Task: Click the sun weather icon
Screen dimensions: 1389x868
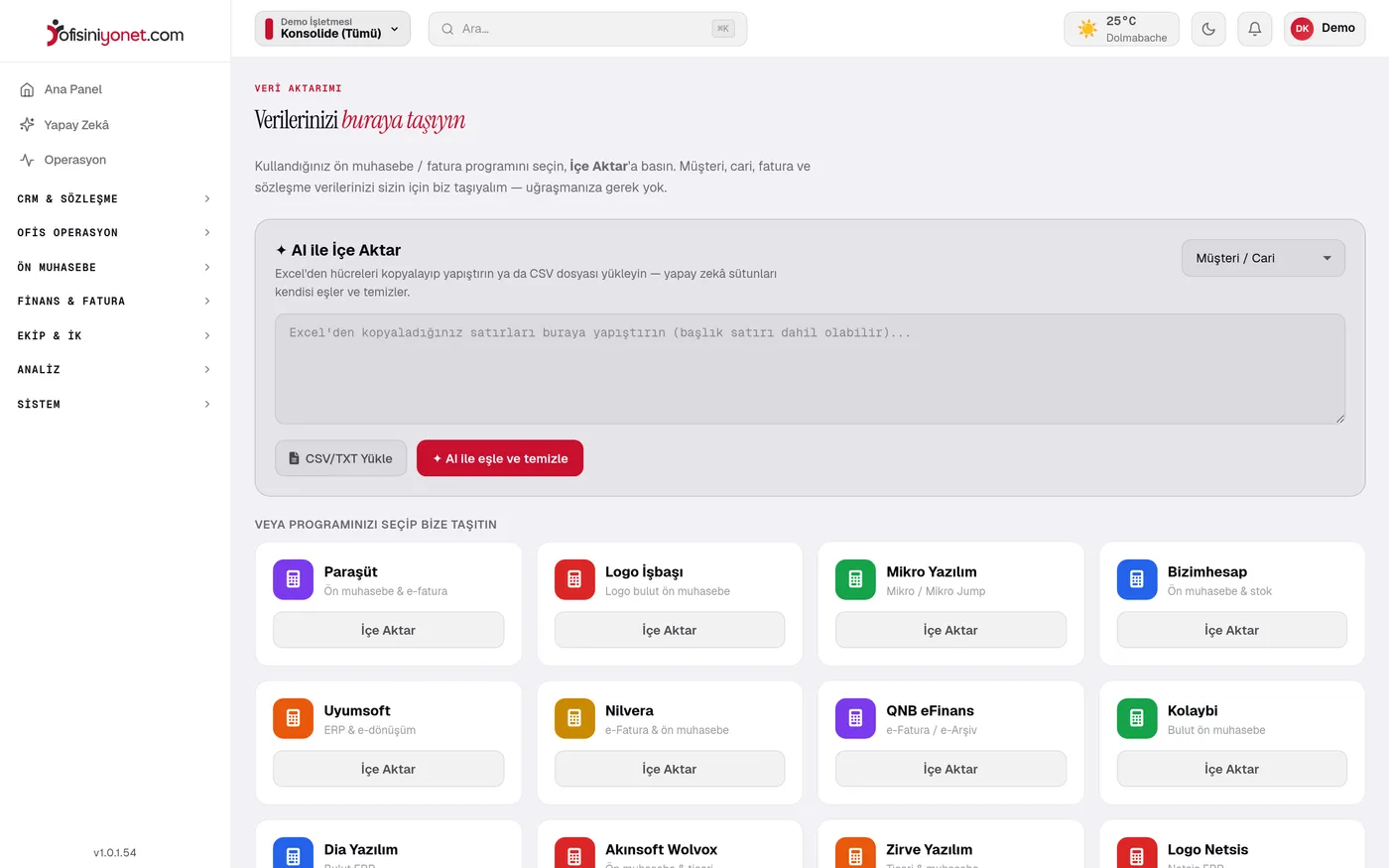Action: tap(1087, 29)
